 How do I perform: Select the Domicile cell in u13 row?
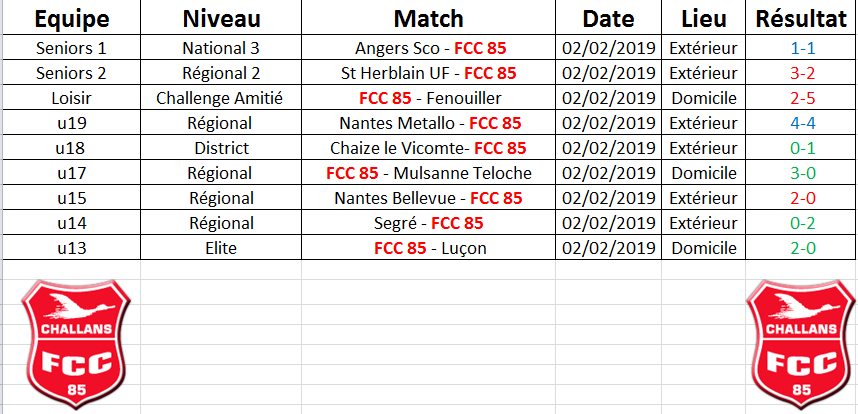(x=703, y=248)
